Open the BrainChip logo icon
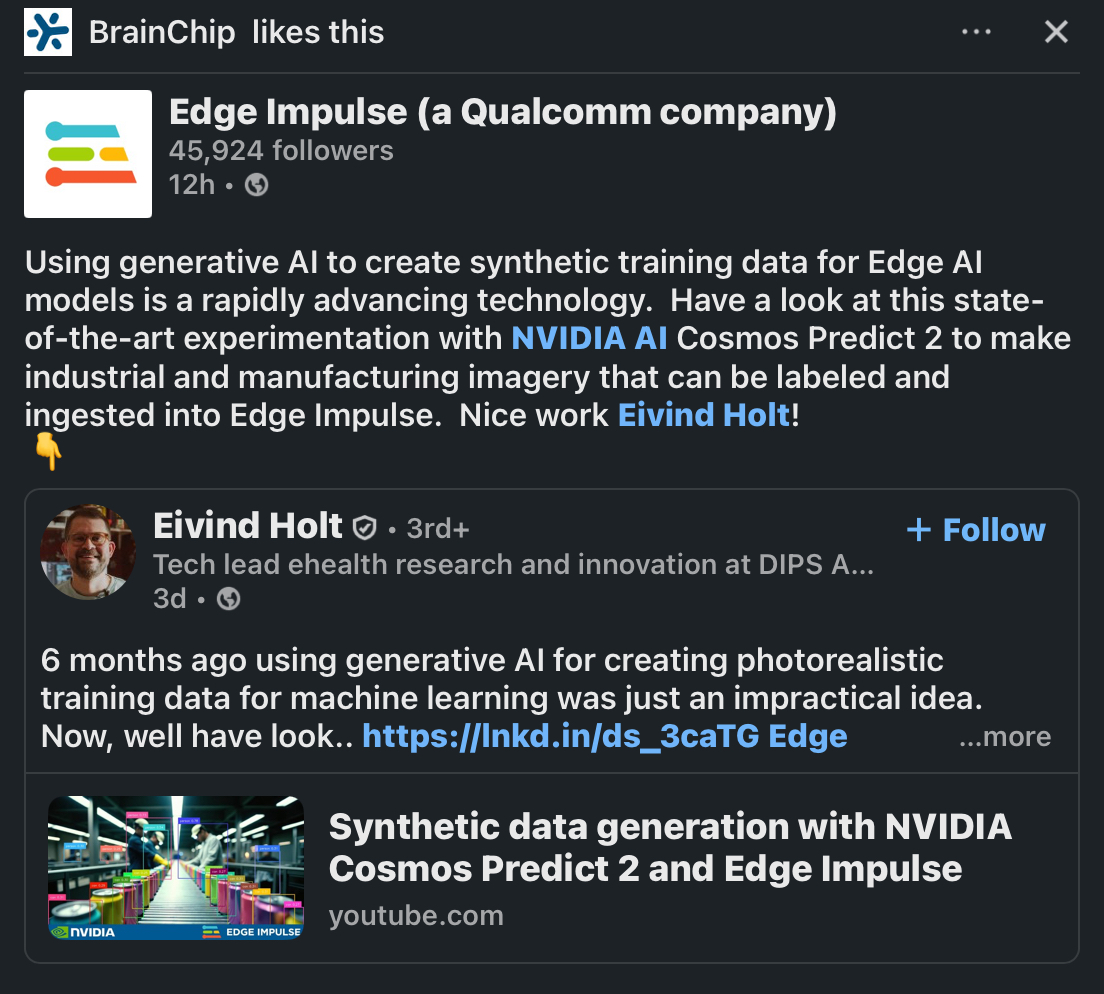Screen dimensions: 1104x994 pos(48,32)
